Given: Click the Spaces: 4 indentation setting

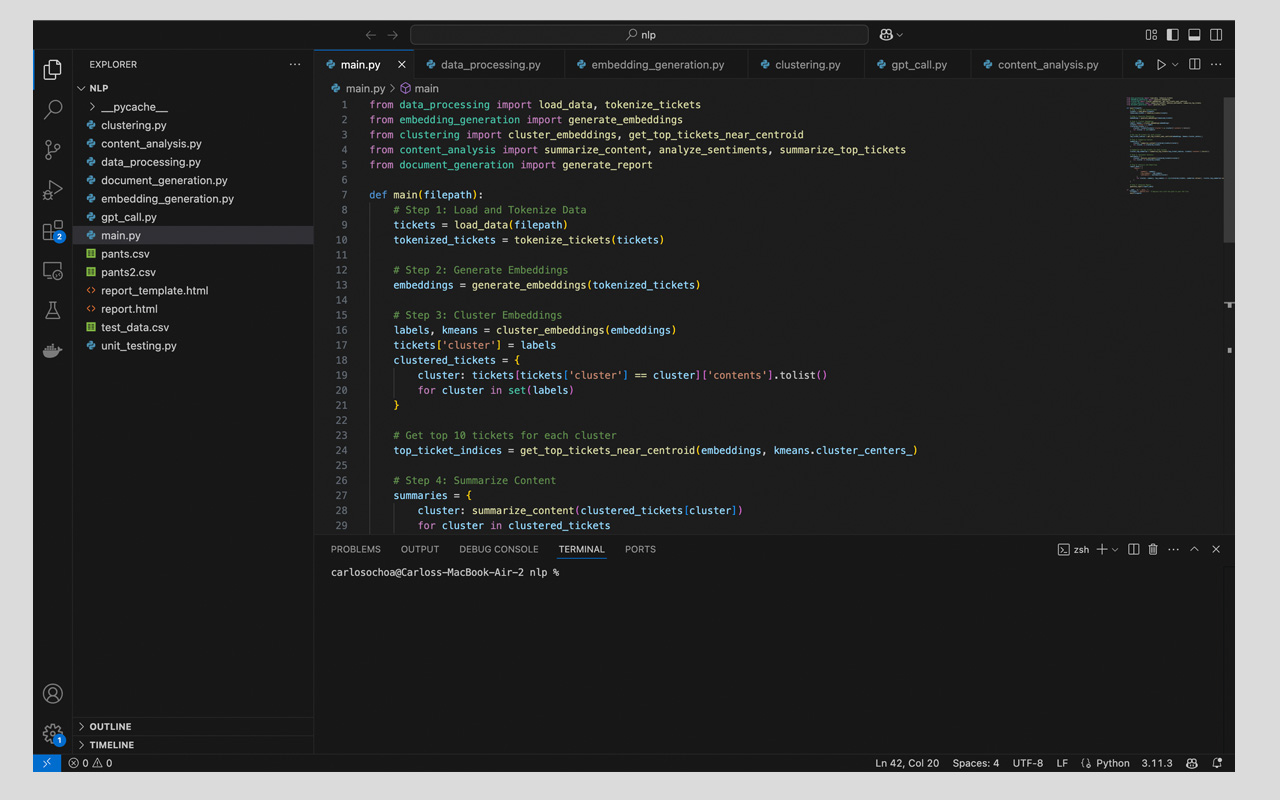Looking at the screenshot, I should click(975, 763).
